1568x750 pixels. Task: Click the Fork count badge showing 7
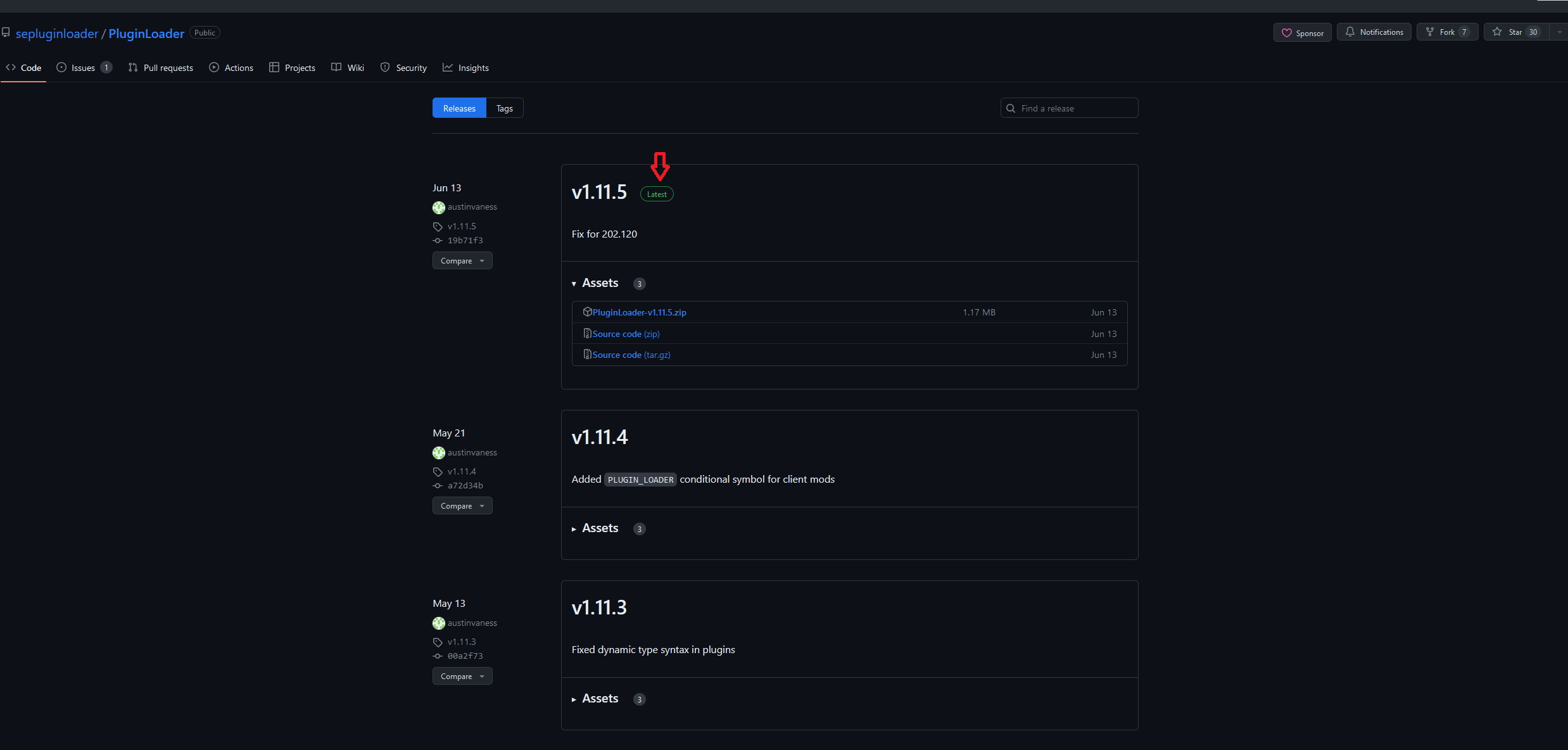point(1464,32)
